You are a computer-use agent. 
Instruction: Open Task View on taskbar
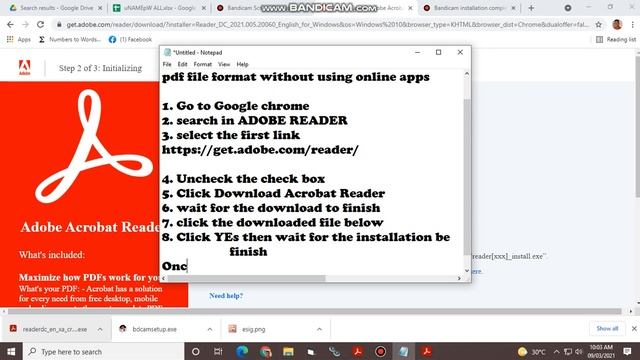tap(218, 351)
